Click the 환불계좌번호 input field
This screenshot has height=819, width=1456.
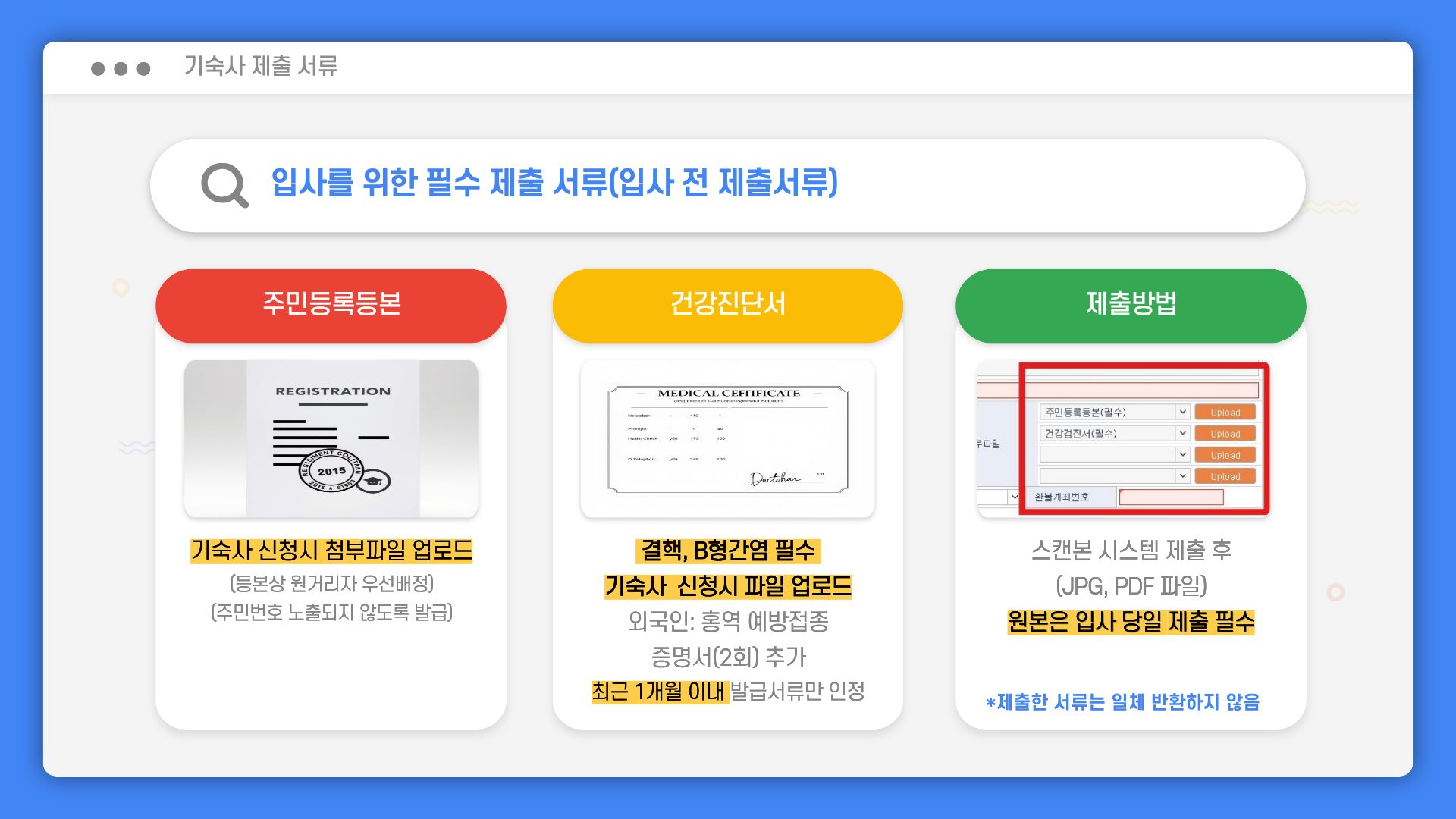coord(1171,497)
